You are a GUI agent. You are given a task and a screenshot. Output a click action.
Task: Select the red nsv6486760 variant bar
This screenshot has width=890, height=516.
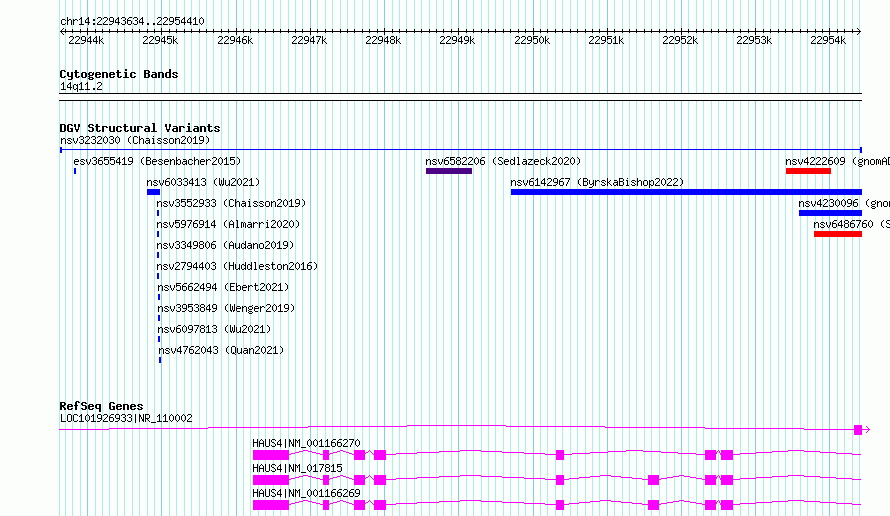838,234
